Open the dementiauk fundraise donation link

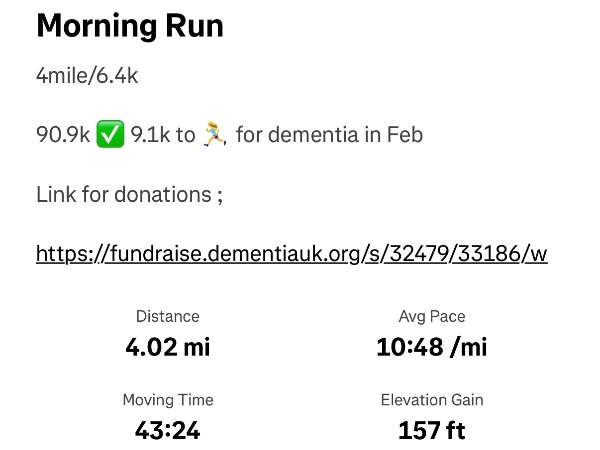pyautogui.click(x=291, y=253)
